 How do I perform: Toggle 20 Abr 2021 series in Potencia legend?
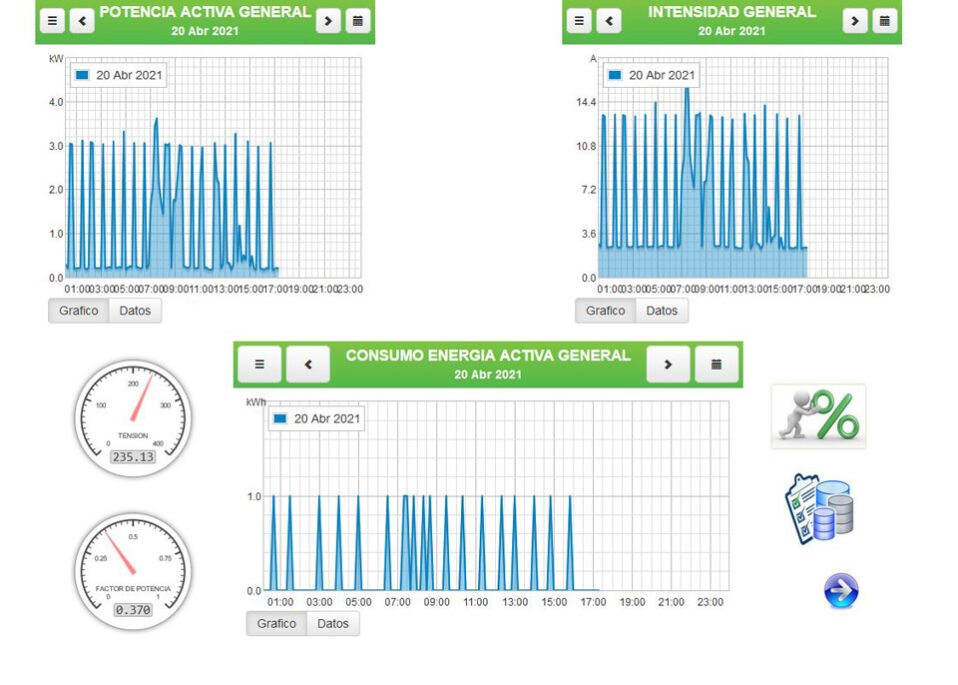(x=119, y=75)
